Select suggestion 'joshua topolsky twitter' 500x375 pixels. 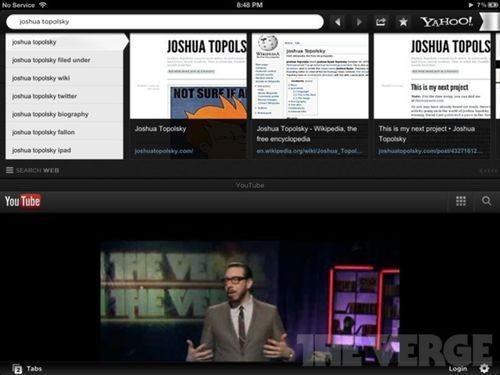point(64,96)
